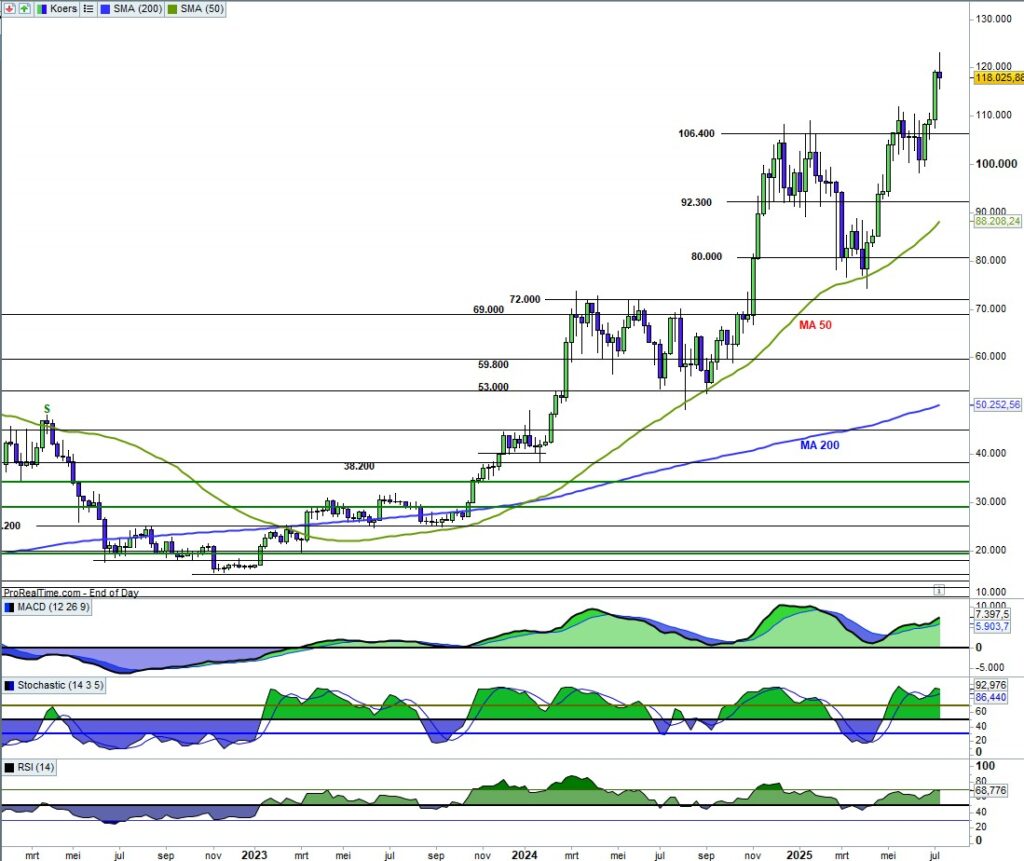Open the MACD (12 26 9) settings label

coord(53,608)
